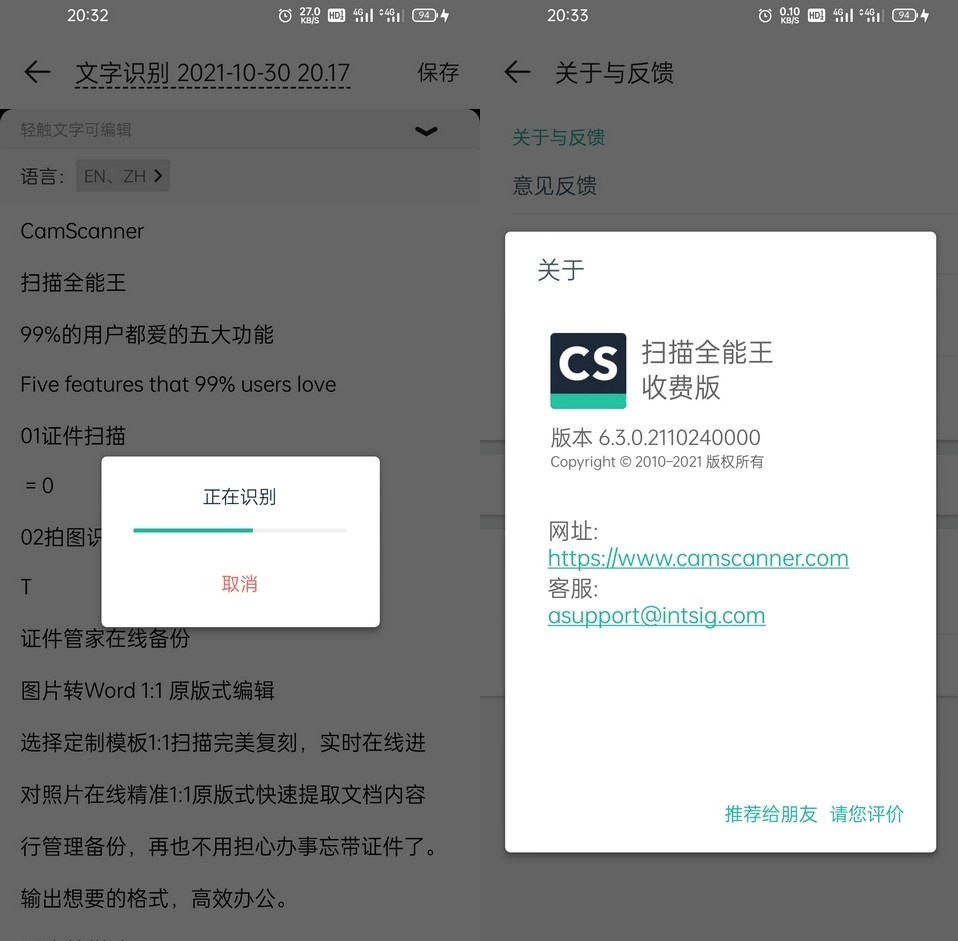This screenshot has width=958, height=941.
Task: Tap the CS CamScanner app logo
Action: (x=588, y=371)
